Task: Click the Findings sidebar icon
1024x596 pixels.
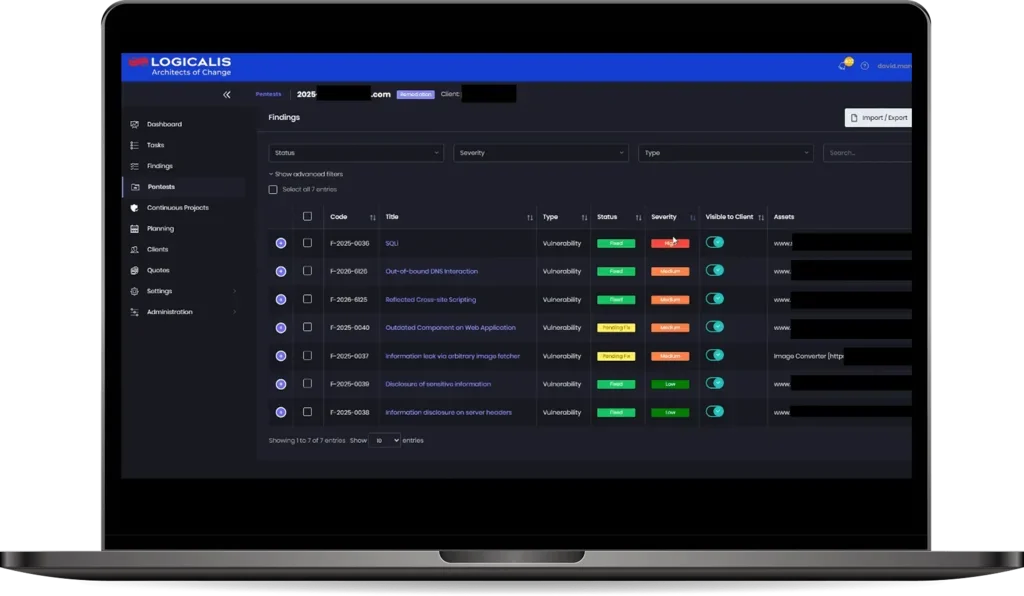Action: pyautogui.click(x=135, y=166)
